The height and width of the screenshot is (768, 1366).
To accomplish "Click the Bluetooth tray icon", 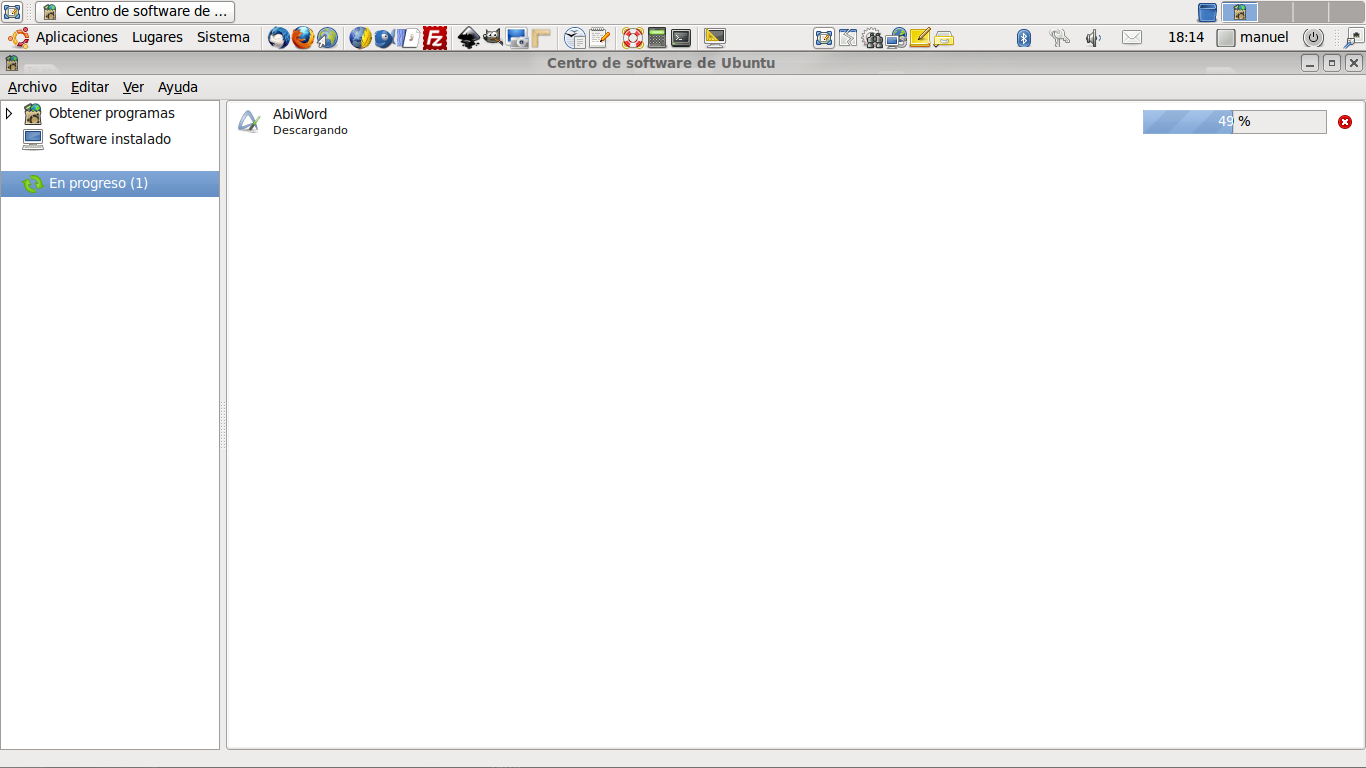I will (1024, 38).
